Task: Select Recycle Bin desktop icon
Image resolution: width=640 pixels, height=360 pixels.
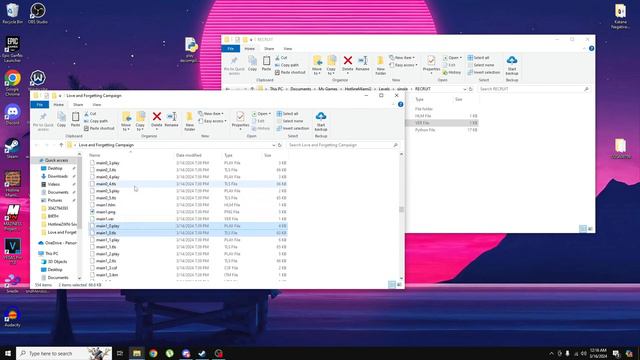Action: 13,13
